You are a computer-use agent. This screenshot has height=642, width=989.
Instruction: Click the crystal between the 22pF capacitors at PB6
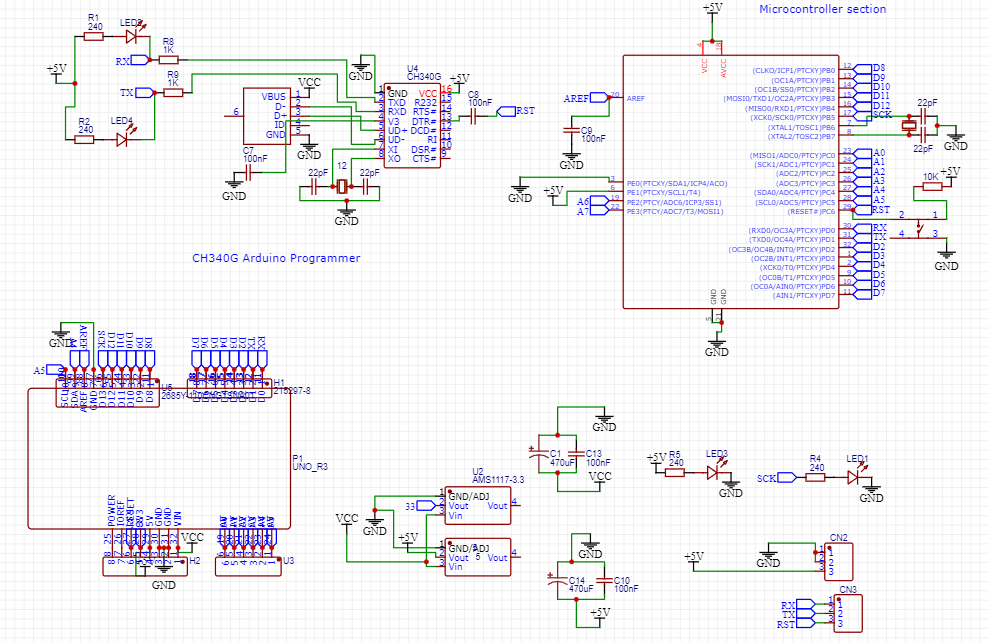point(908,125)
